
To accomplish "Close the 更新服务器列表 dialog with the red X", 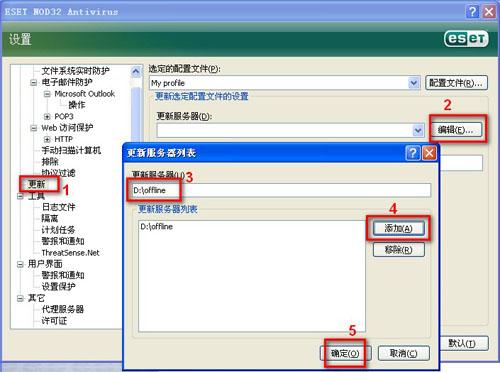I will pos(429,153).
